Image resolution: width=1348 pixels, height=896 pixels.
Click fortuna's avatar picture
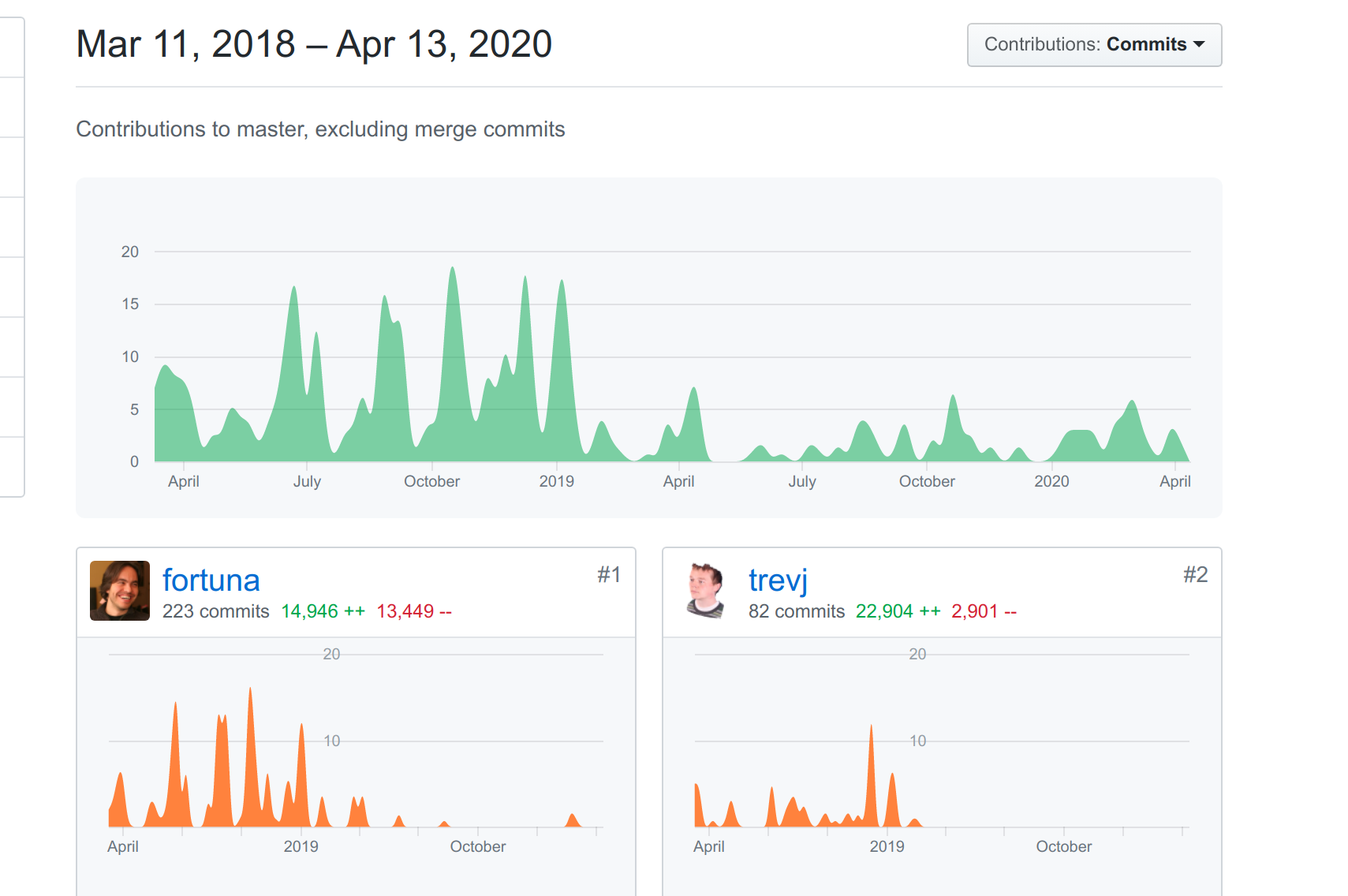point(120,591)
